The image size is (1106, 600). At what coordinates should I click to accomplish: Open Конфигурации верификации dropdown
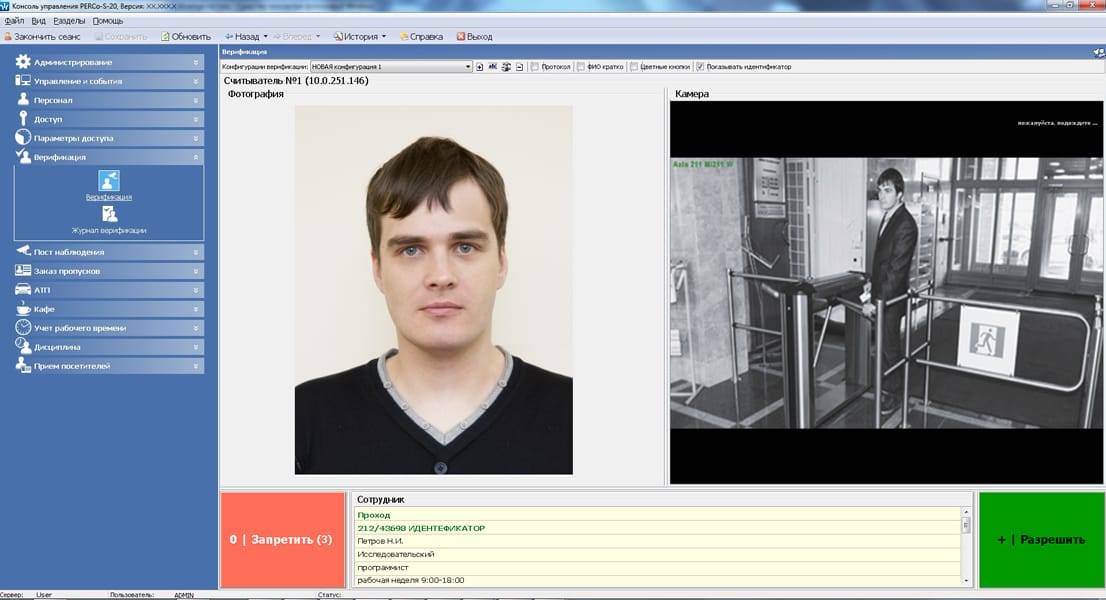467,67
